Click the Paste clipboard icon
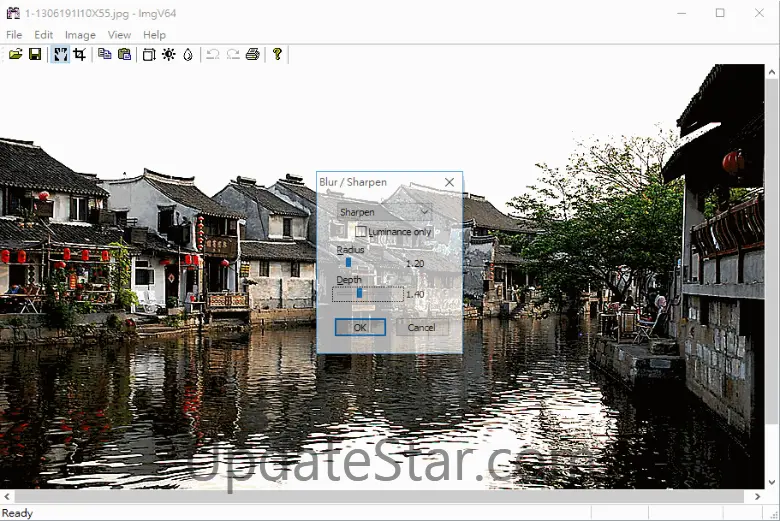780x521 pixels. tap(124, 54)
